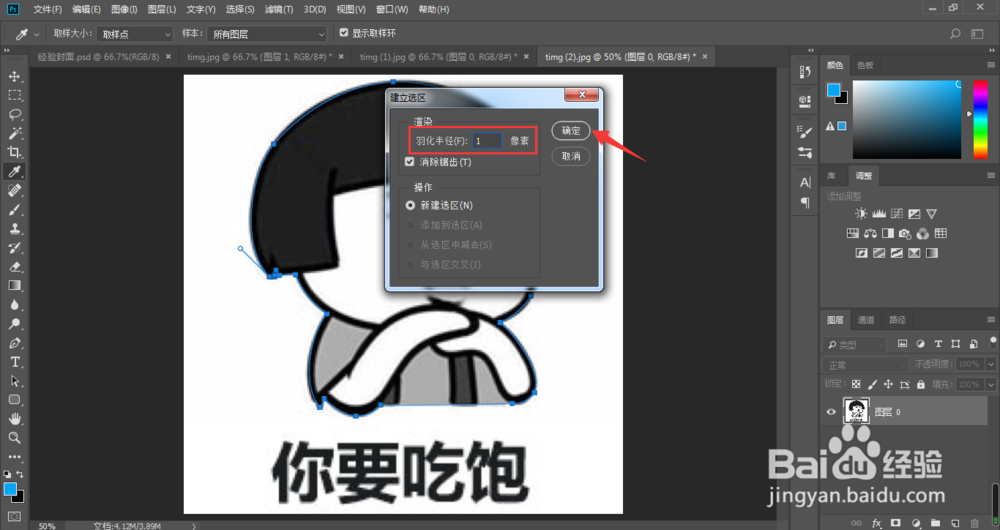The width and height of the screenshot is (1000, 530).
Task: Add a Brightness/Contrast adjustment
Action: pyautogui.click(x=861, y=214)
